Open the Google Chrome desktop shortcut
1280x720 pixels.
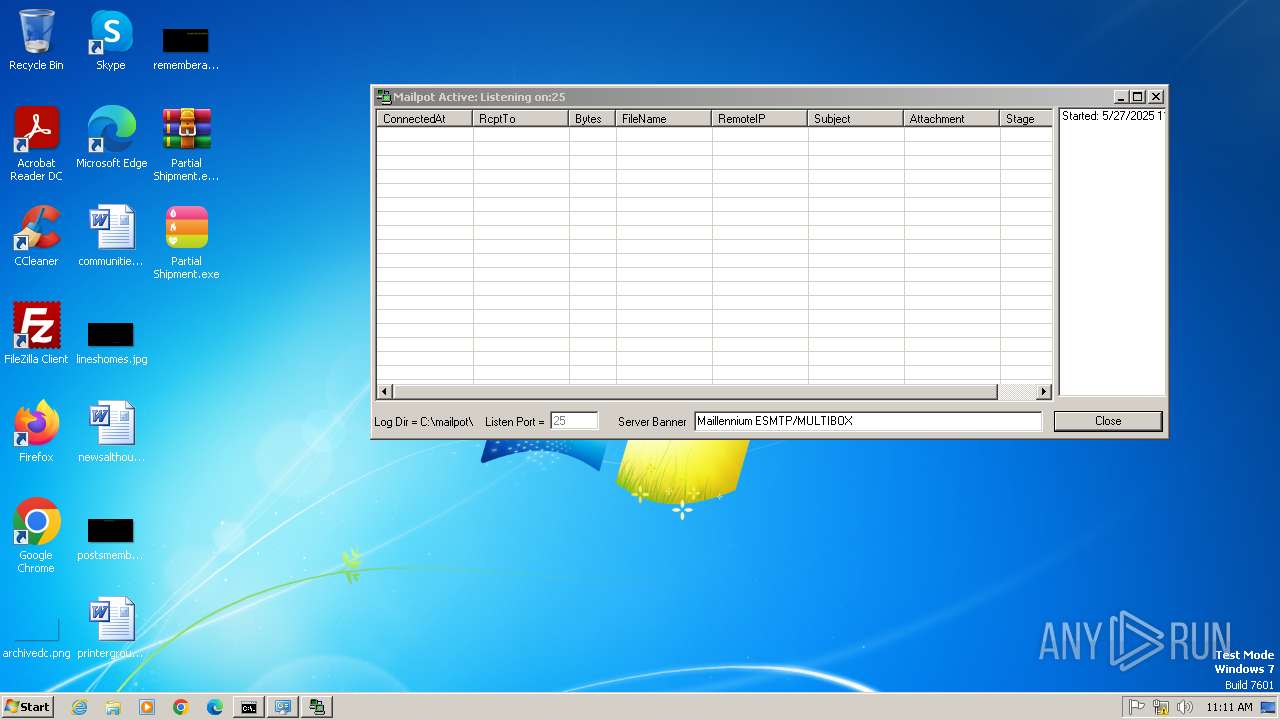pos(36,535)
